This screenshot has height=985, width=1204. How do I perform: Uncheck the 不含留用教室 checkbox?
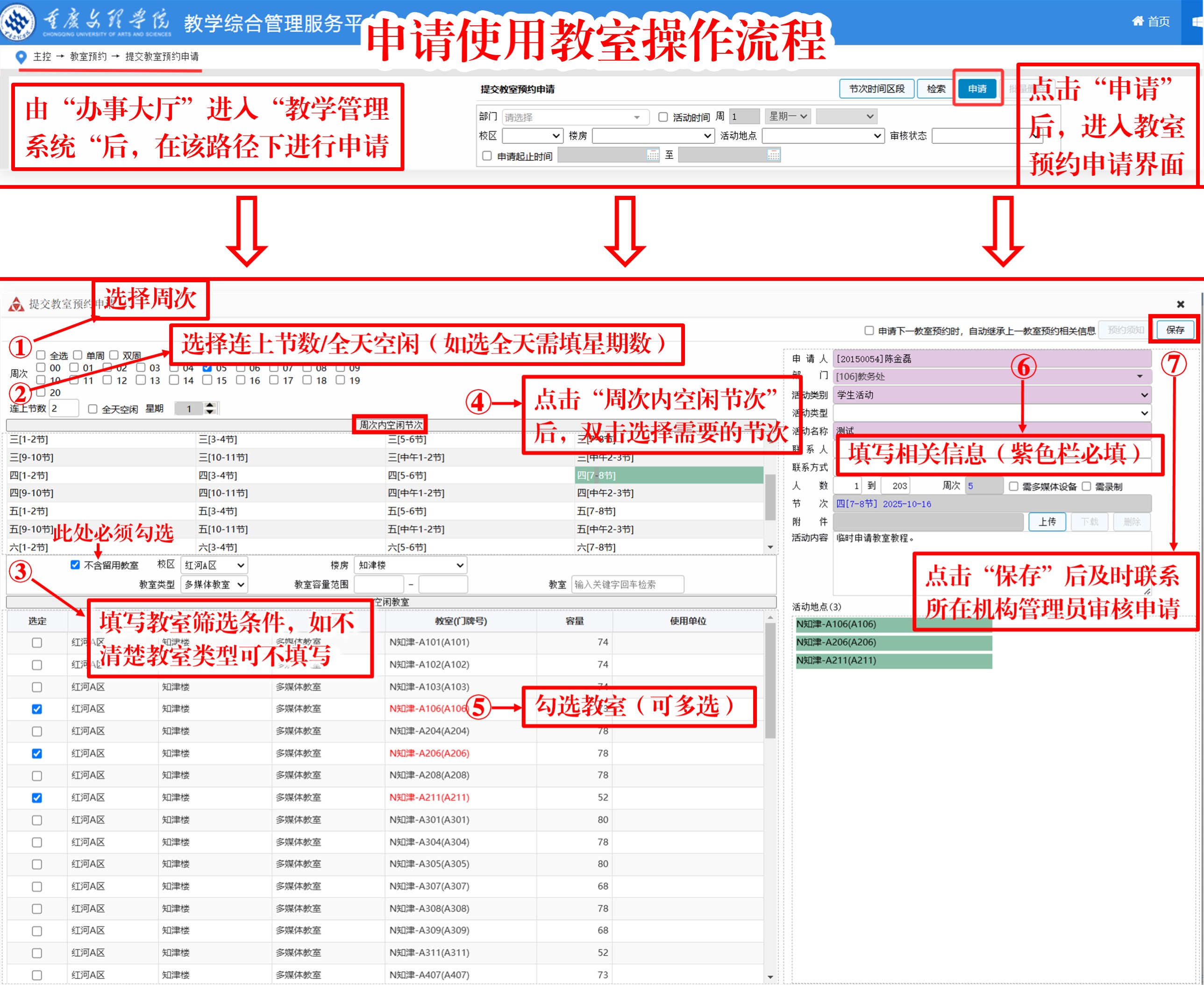pyautogui.click(x=75, y=564)
